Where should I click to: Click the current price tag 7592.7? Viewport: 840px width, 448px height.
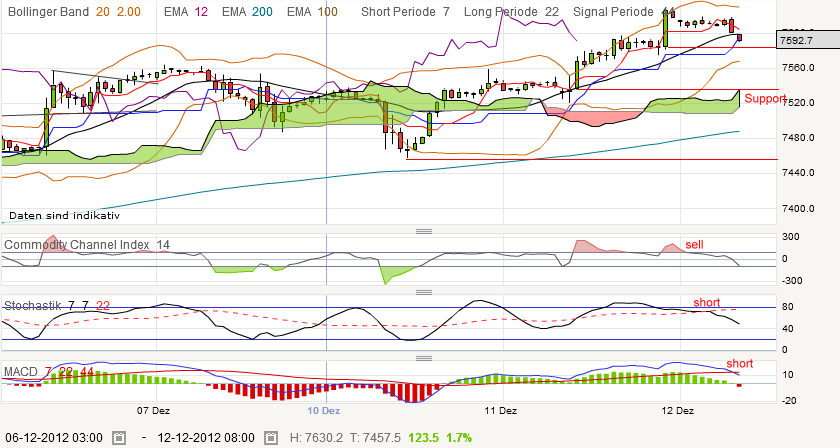point(807,40)
